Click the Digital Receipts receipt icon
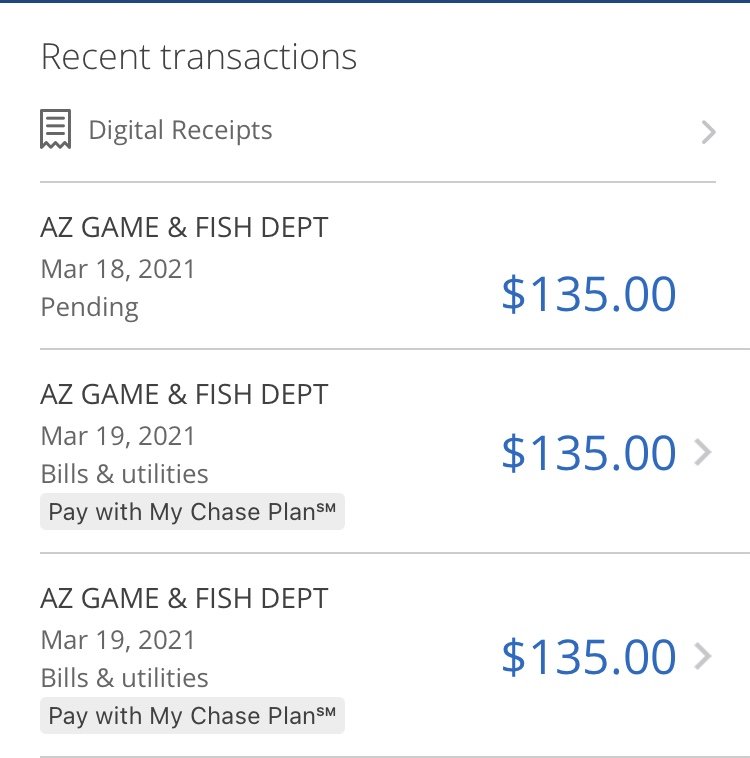 (x=56, y=130)
